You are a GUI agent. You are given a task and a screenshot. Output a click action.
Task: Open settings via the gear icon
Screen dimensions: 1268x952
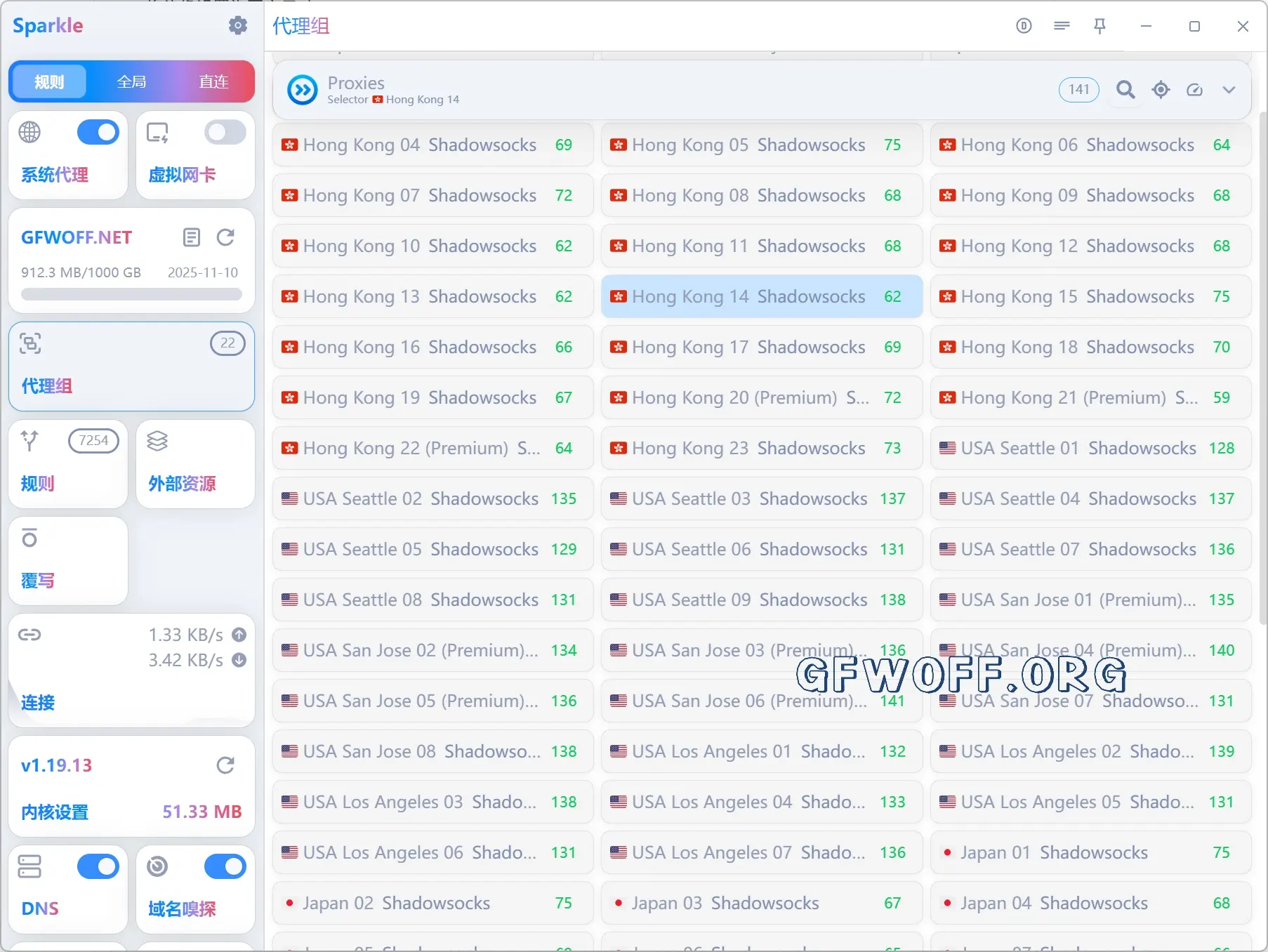coord(238,26)
